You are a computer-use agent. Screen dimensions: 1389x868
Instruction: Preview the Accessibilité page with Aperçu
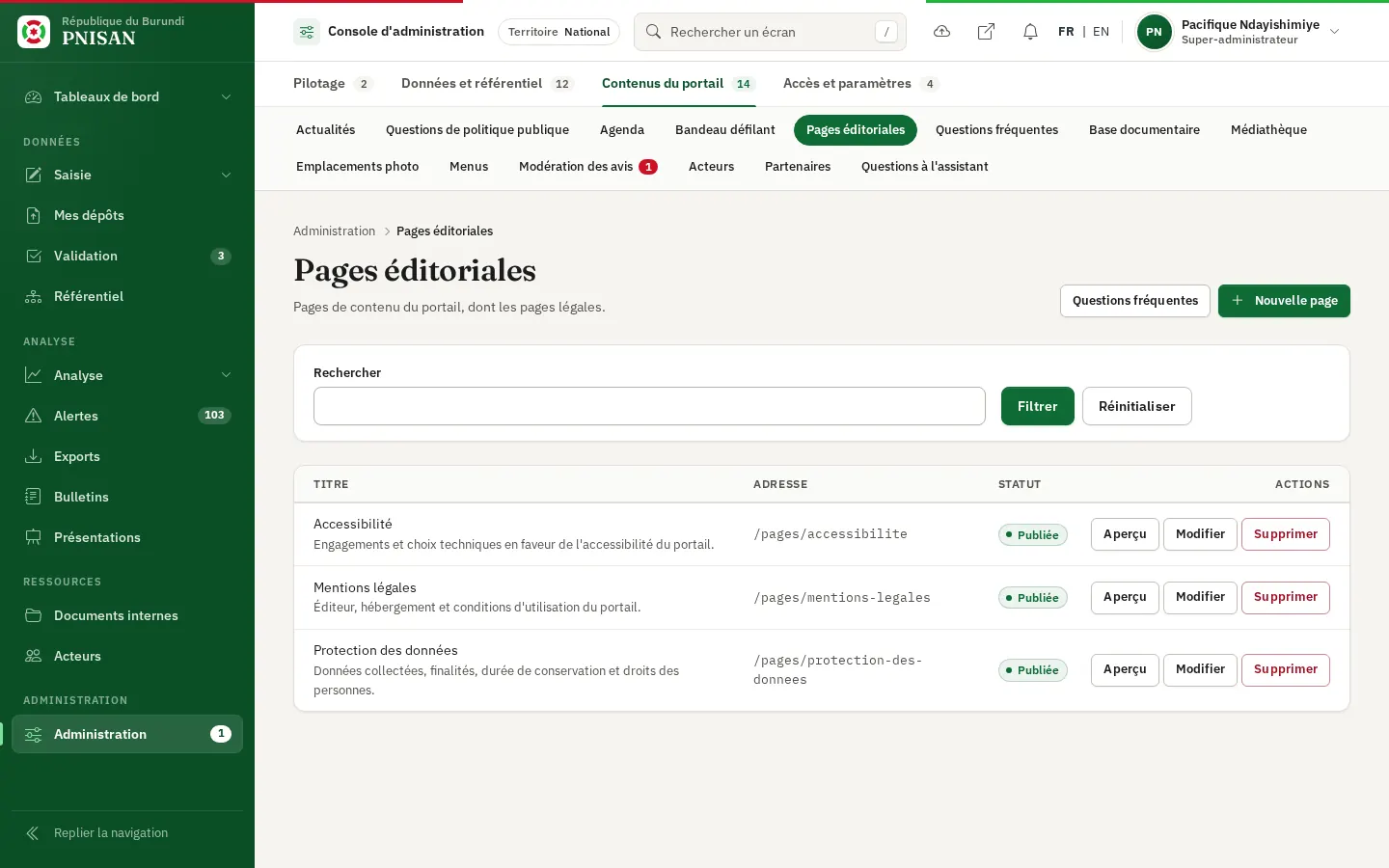click(x=1125, y=534)
